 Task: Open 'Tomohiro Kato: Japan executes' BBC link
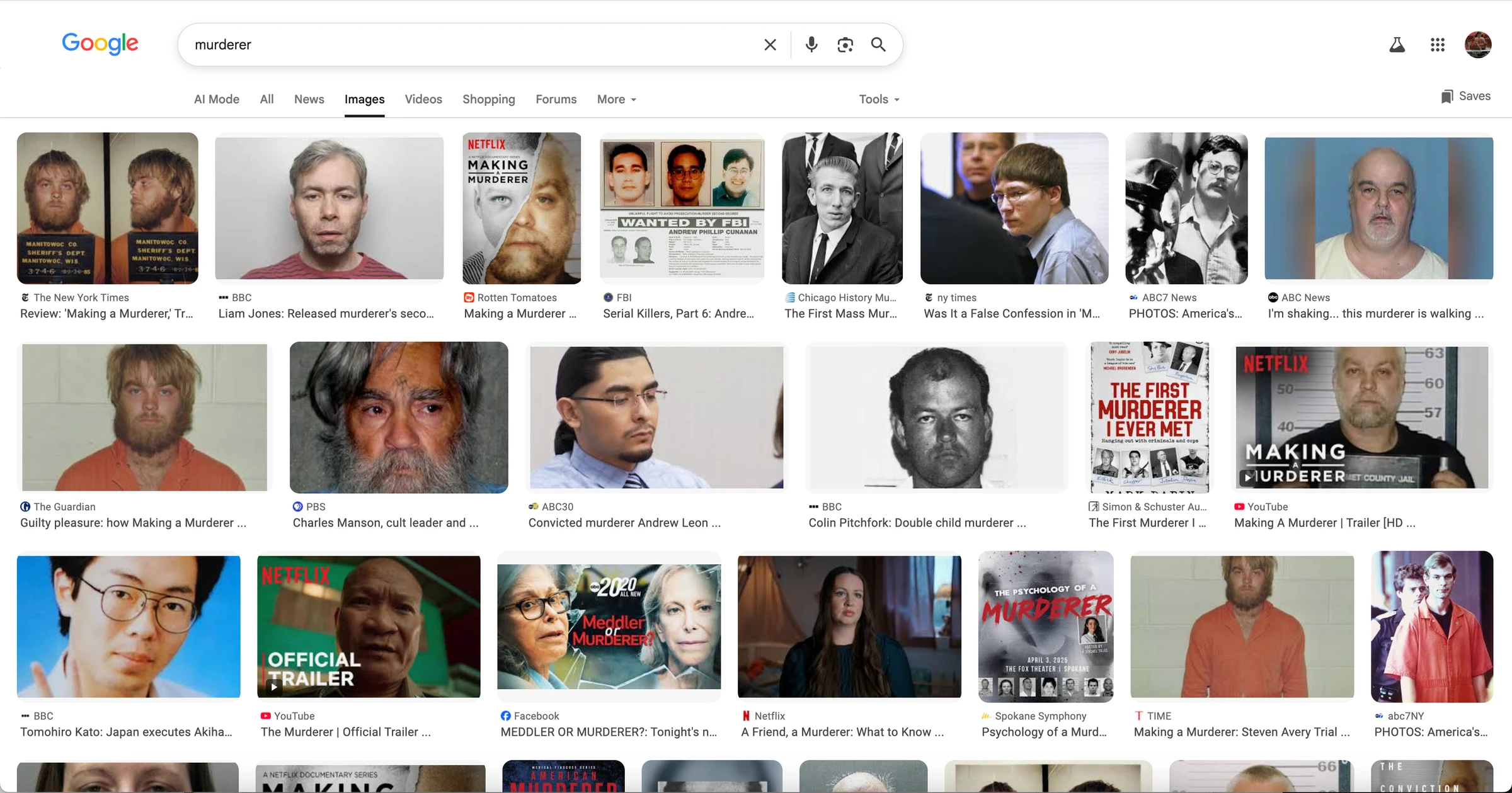[x=127, y=732]
